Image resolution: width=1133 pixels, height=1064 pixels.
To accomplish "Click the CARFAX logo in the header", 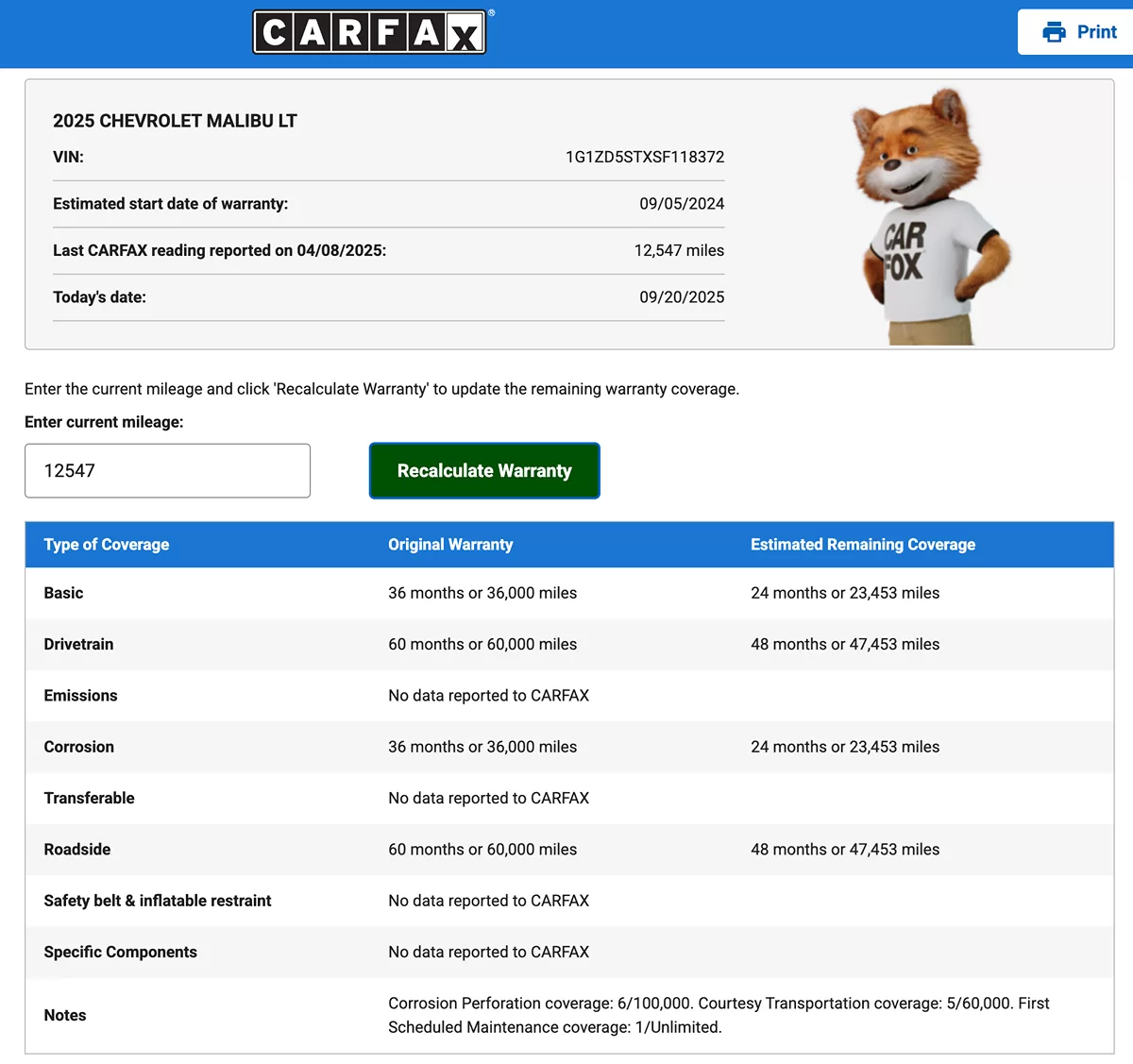I will (x=369, y=32).
